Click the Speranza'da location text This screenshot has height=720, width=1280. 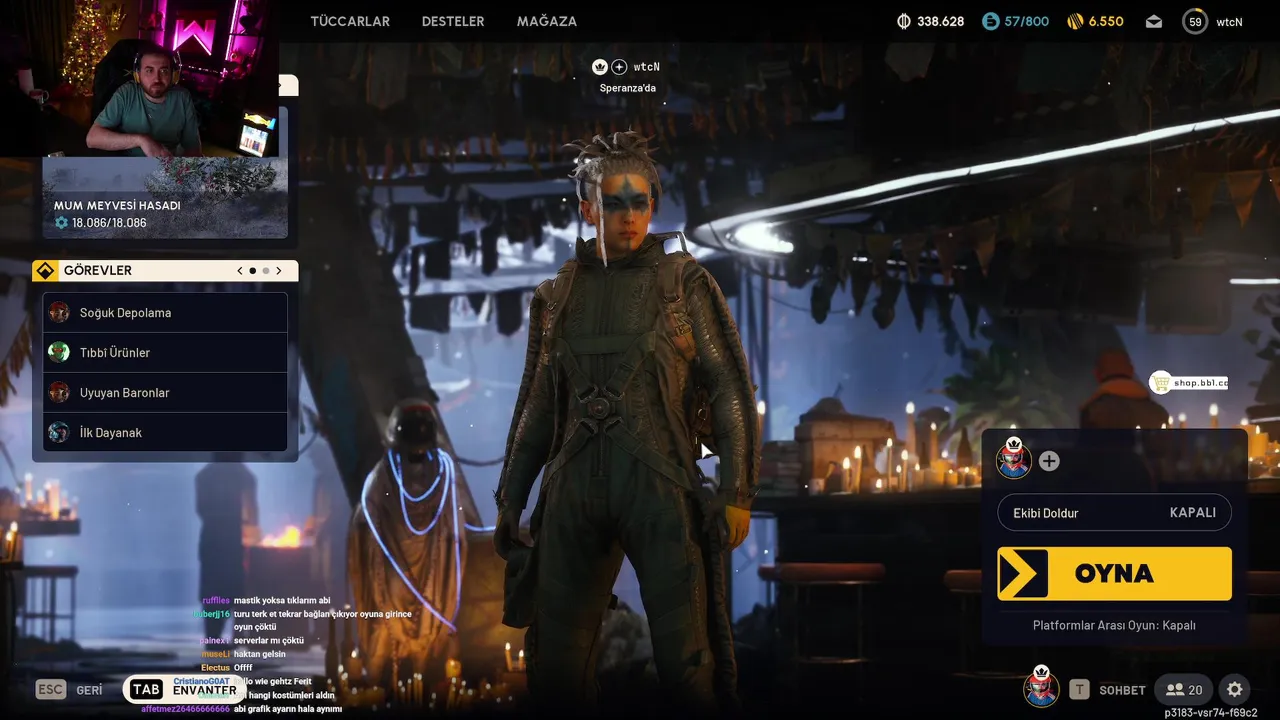(x=628, y=88)
